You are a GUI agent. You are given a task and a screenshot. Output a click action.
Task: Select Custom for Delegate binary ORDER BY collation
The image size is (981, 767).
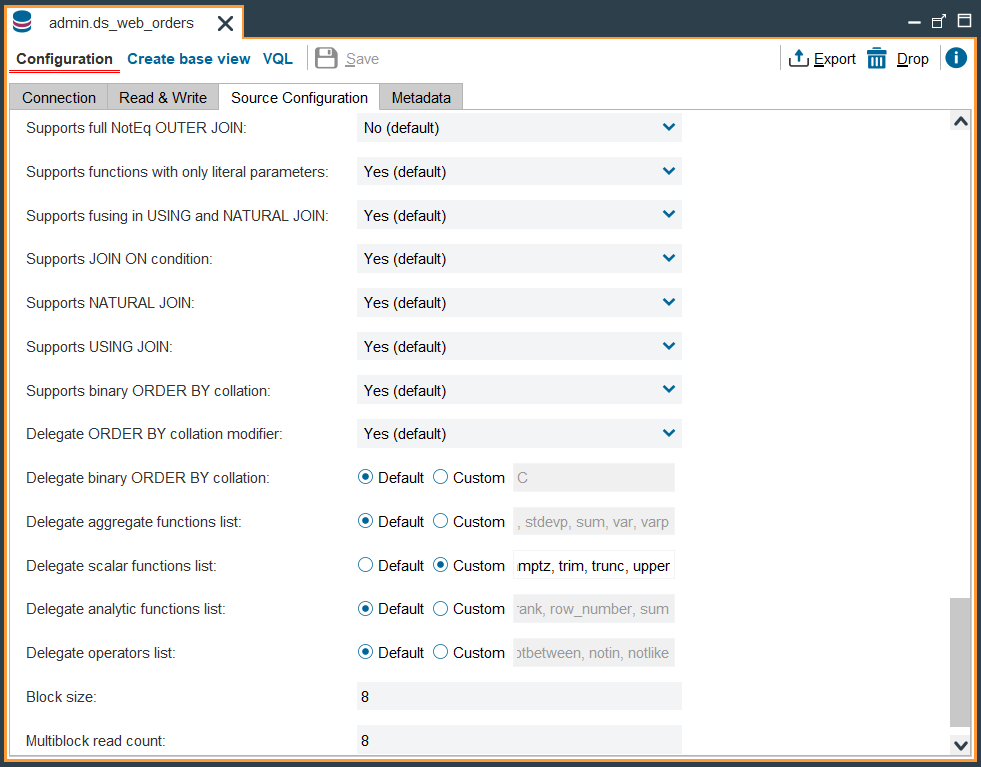click(x=440, y=477)
